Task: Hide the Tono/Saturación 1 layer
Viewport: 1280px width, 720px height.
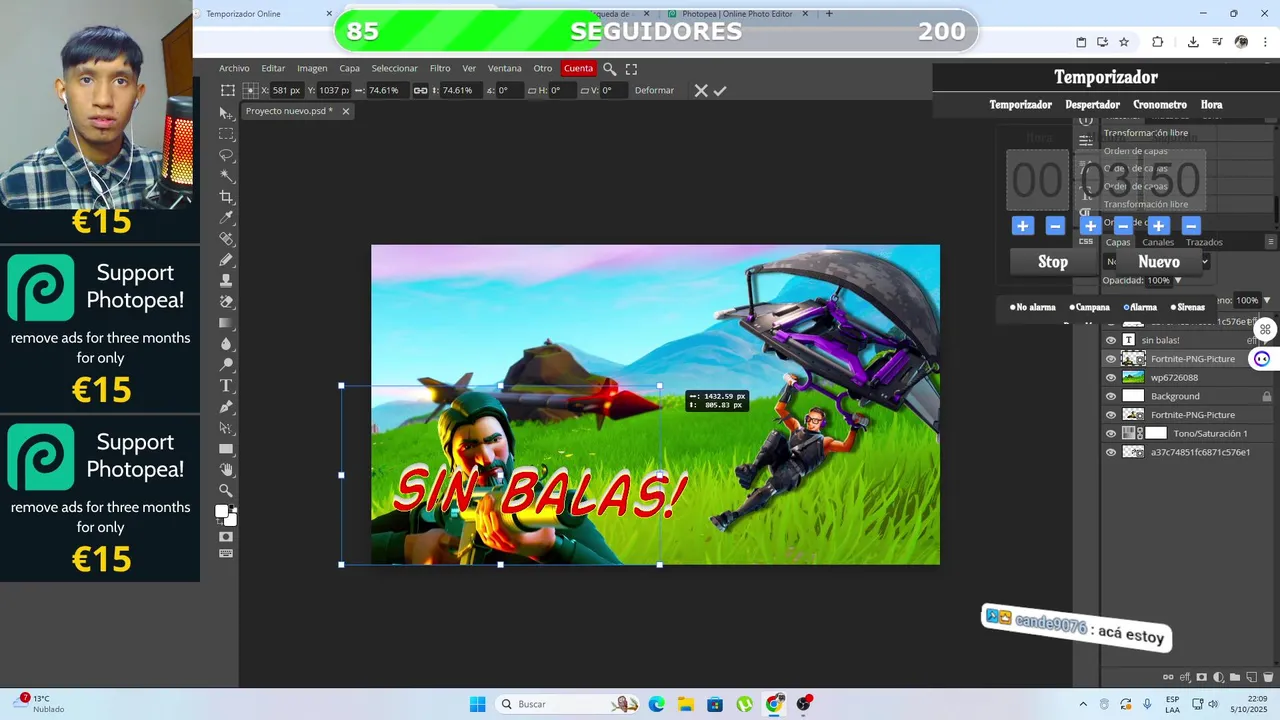Action: [1110, 433]
